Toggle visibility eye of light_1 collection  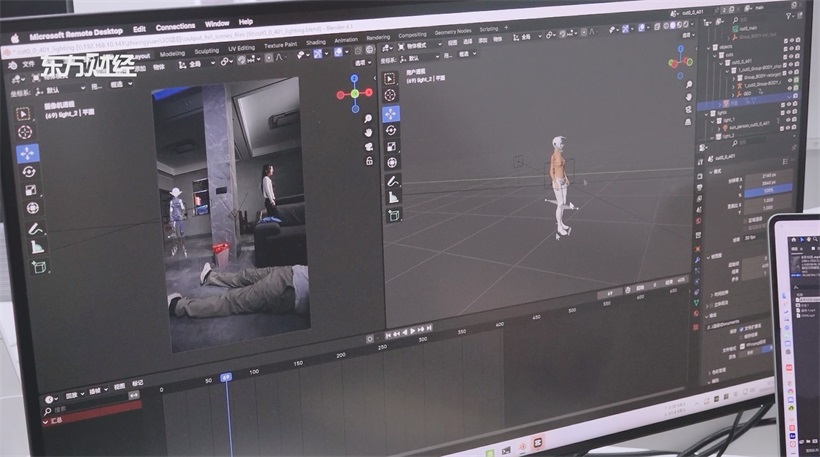(x=789, y=112)
